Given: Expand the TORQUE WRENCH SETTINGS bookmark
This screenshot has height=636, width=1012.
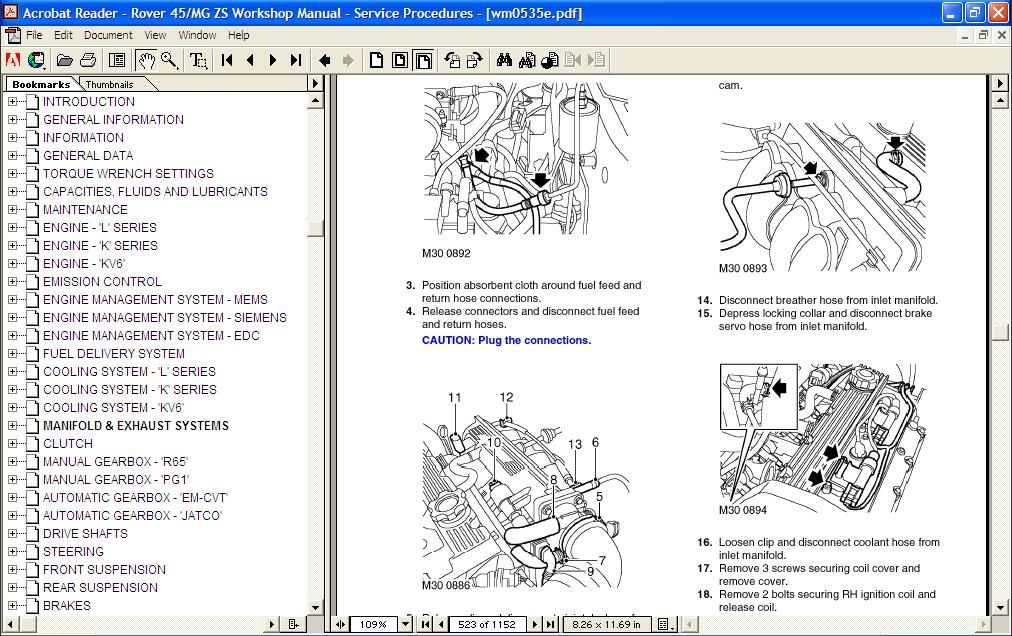Looking at the screenshot, I should click(12, 174).
